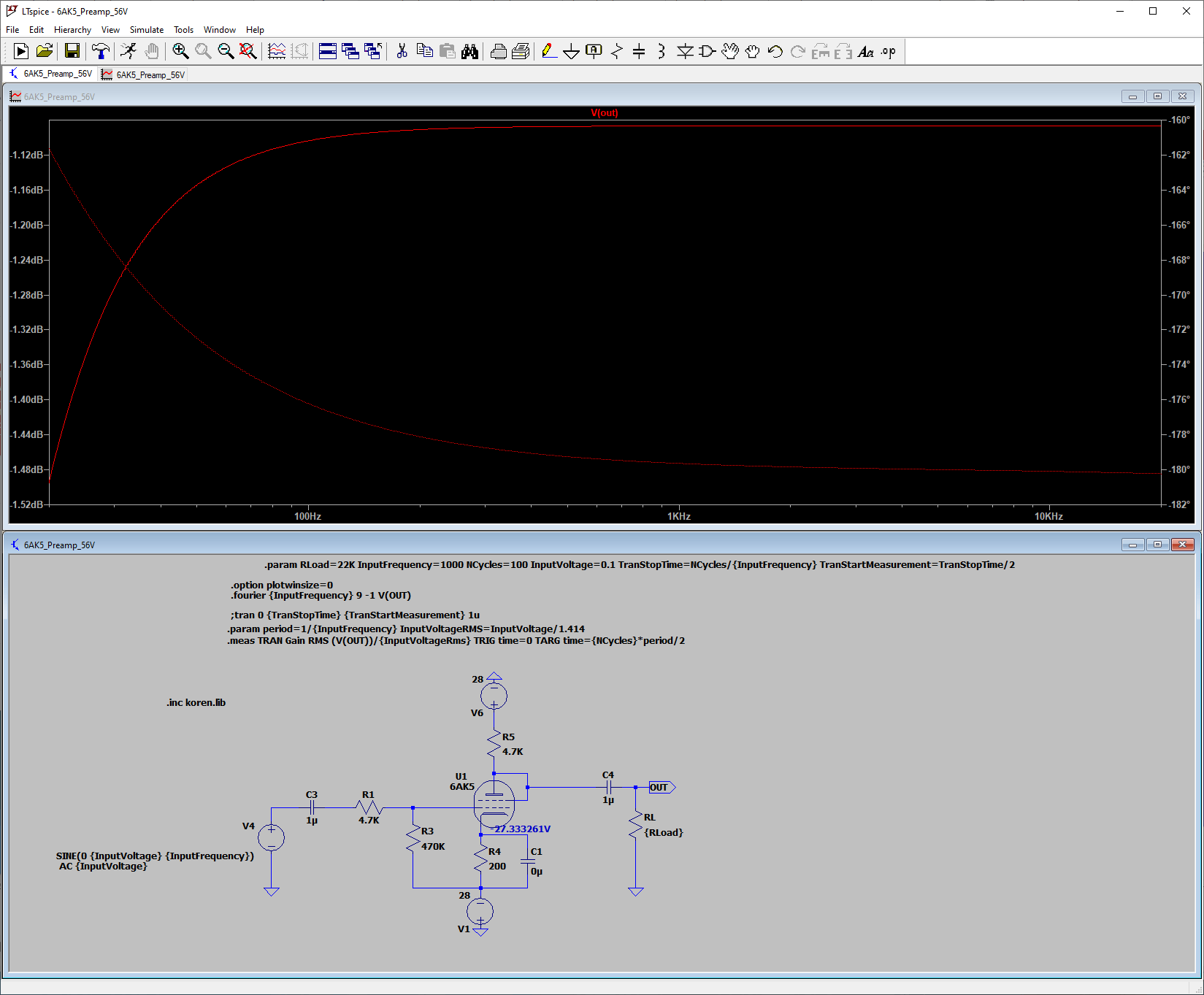Click the Undo arrow icon
This screenshot has width=1204, height=995.
(775, 51)
